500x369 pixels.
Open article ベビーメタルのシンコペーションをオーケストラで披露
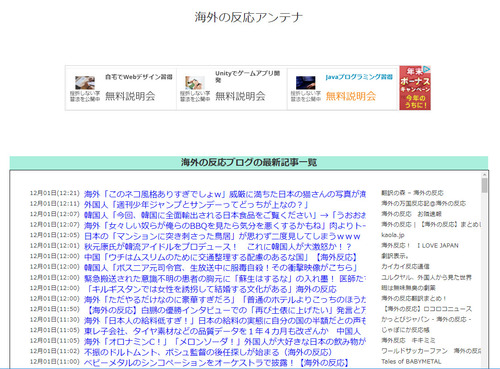216,363
